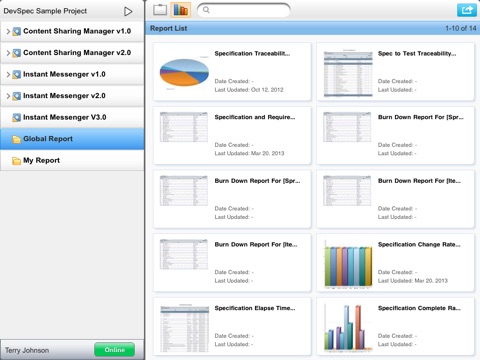Open Spec to Test Traceability table thumbnail
This screenshot has width=480, height=360.
coord(348,74)
